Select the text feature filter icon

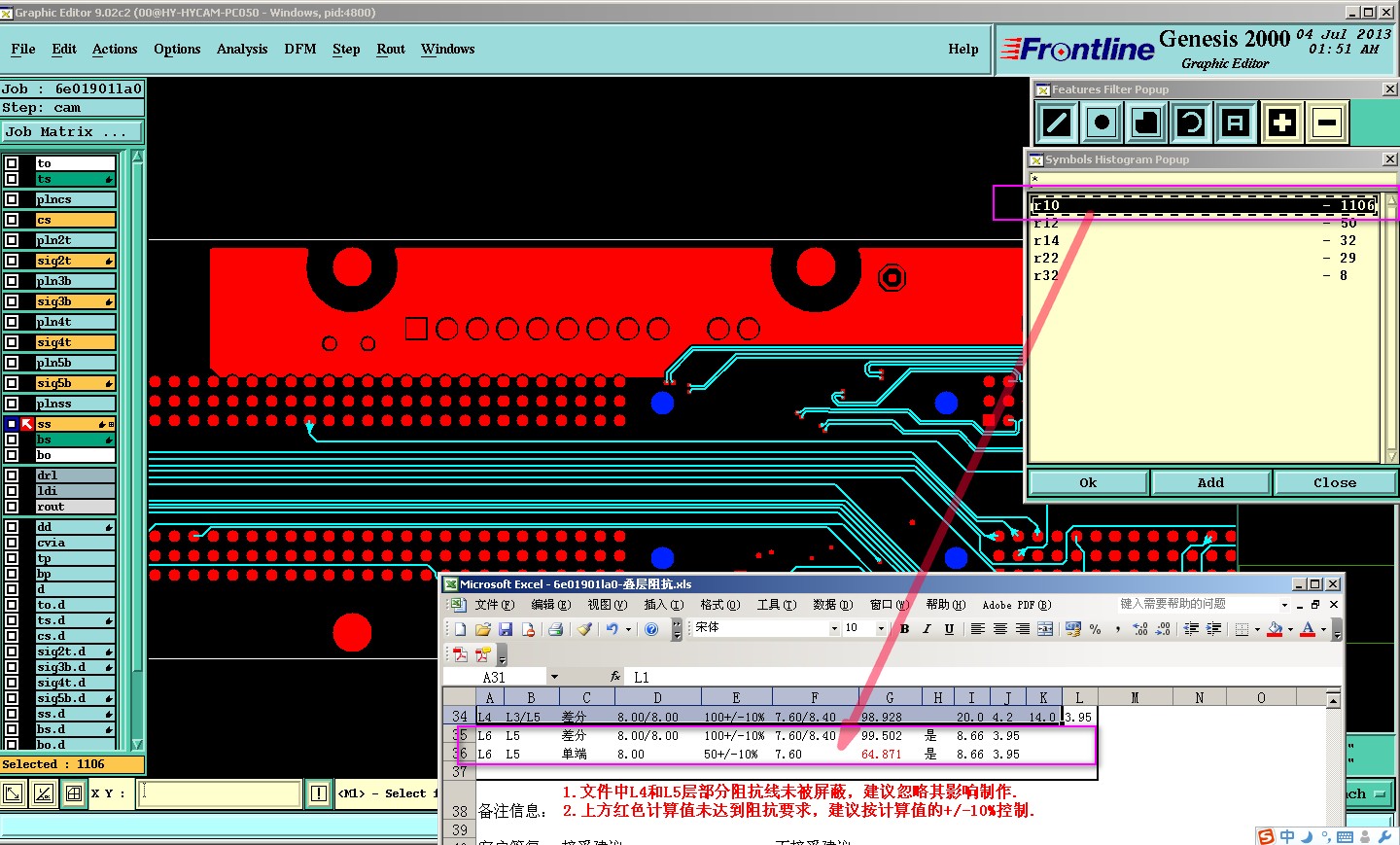click(x=1236, y=123)
